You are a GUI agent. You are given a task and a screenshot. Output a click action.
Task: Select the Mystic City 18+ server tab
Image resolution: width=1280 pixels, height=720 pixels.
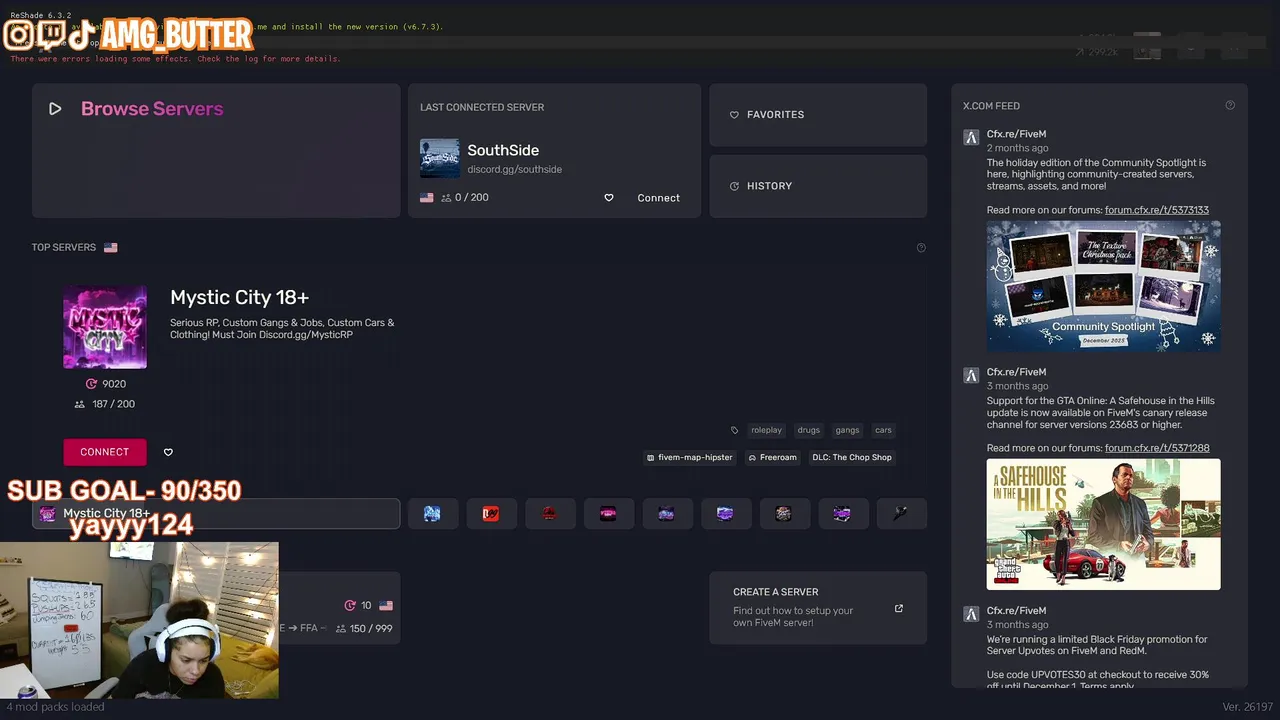click(x=216, y=514)
